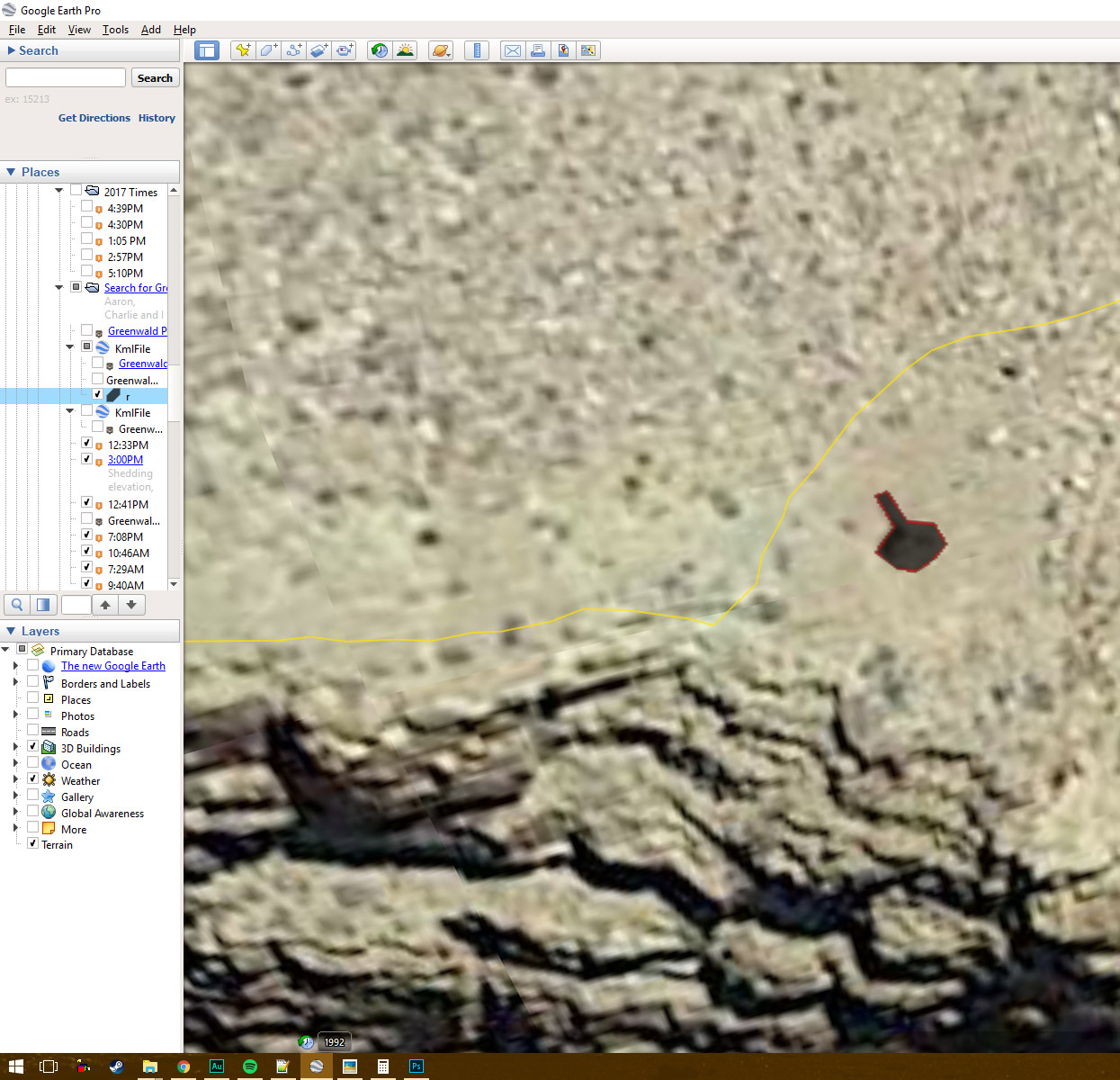Screen dimensions: 1120x1080
Task: Open the Edit menu
Action: coord(47,30)
